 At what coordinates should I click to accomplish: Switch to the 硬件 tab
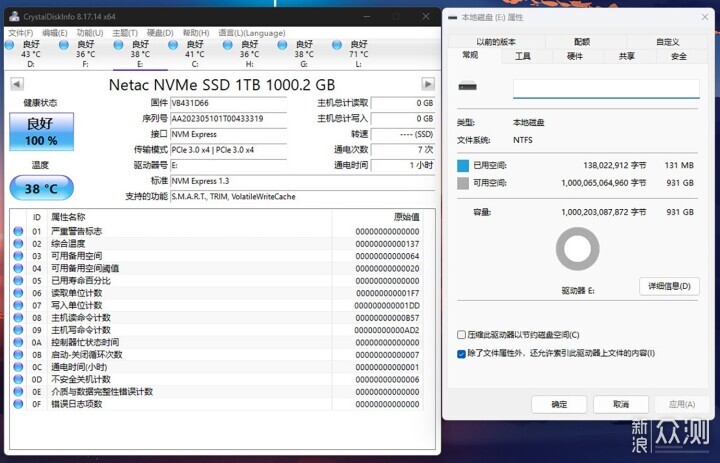pos(575,56)
